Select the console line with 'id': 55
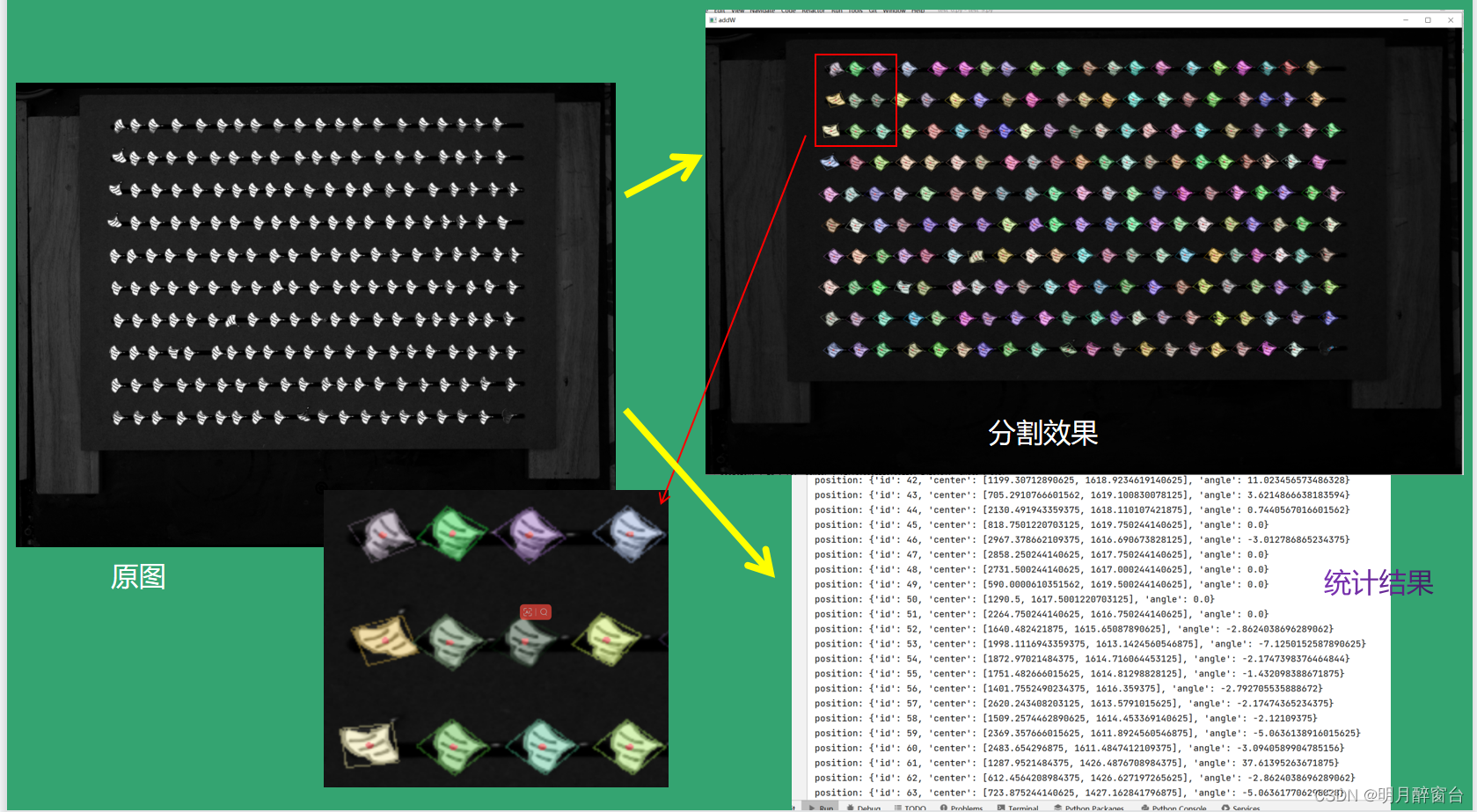This screenshot has height=812, width=1477. pos(1079,674)
